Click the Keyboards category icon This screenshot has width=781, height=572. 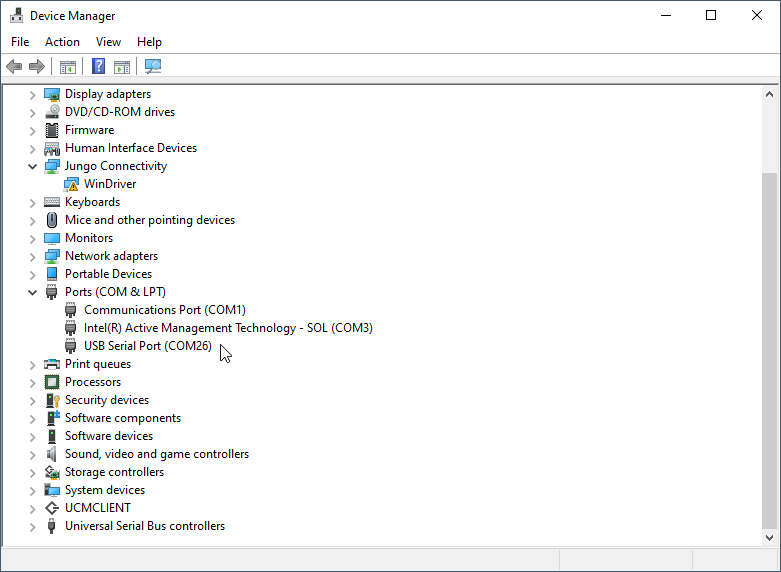pos(52,202)
